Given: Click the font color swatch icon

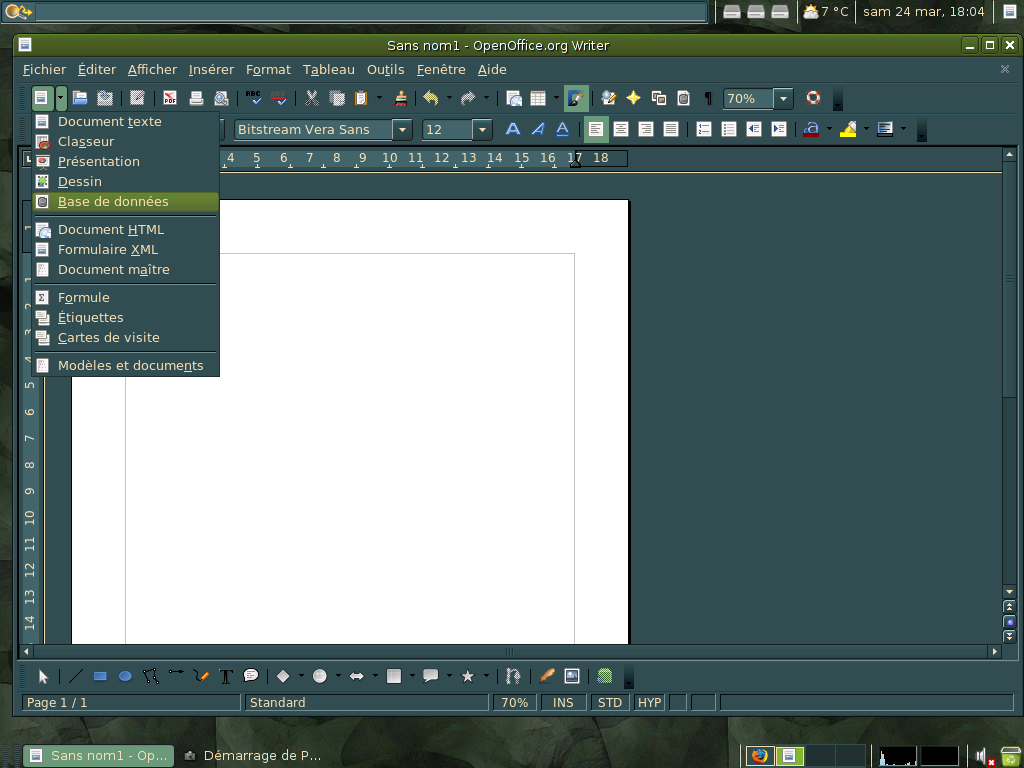Looking at the screenshot, I should pyautogui.click(x=810, y=129).
